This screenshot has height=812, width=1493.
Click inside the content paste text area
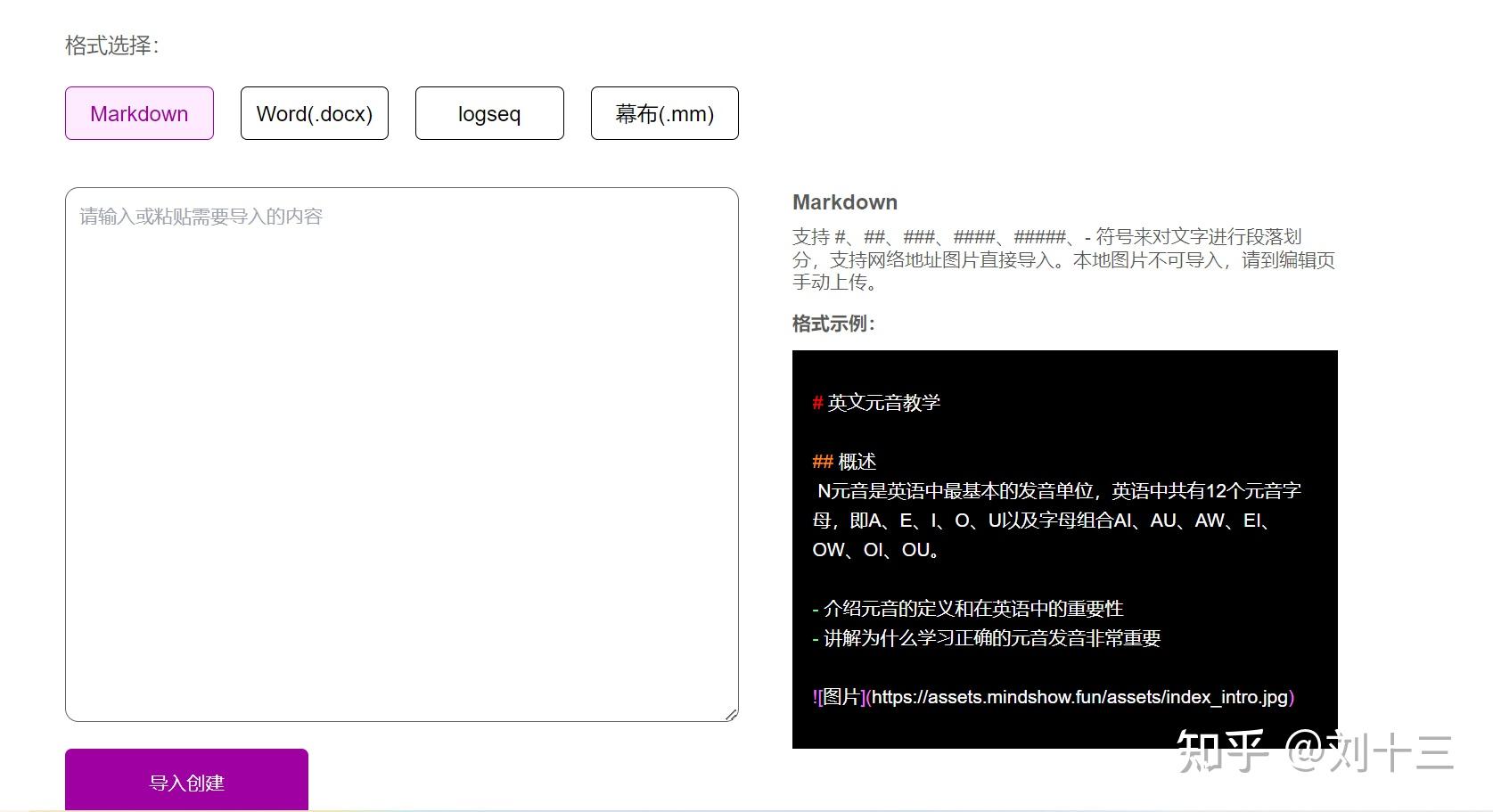pos(401,446)
